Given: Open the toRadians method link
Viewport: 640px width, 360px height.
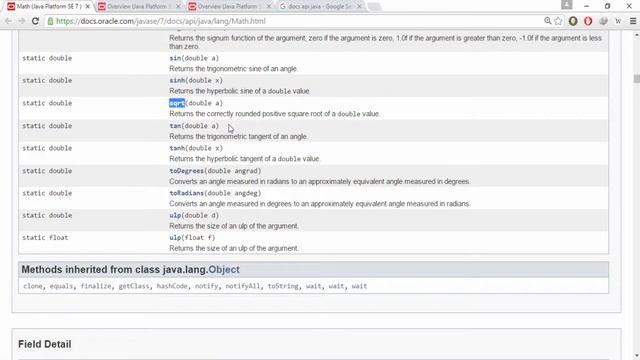Looking at the screenshot, I should 187,193.
